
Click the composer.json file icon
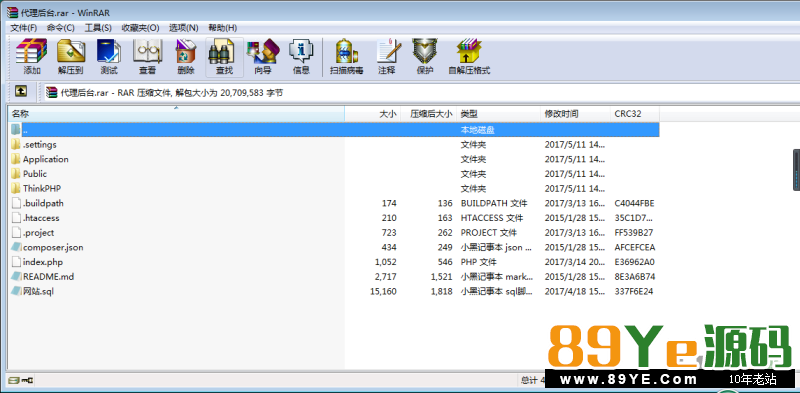pyautogui.click(x=16, y=247)
